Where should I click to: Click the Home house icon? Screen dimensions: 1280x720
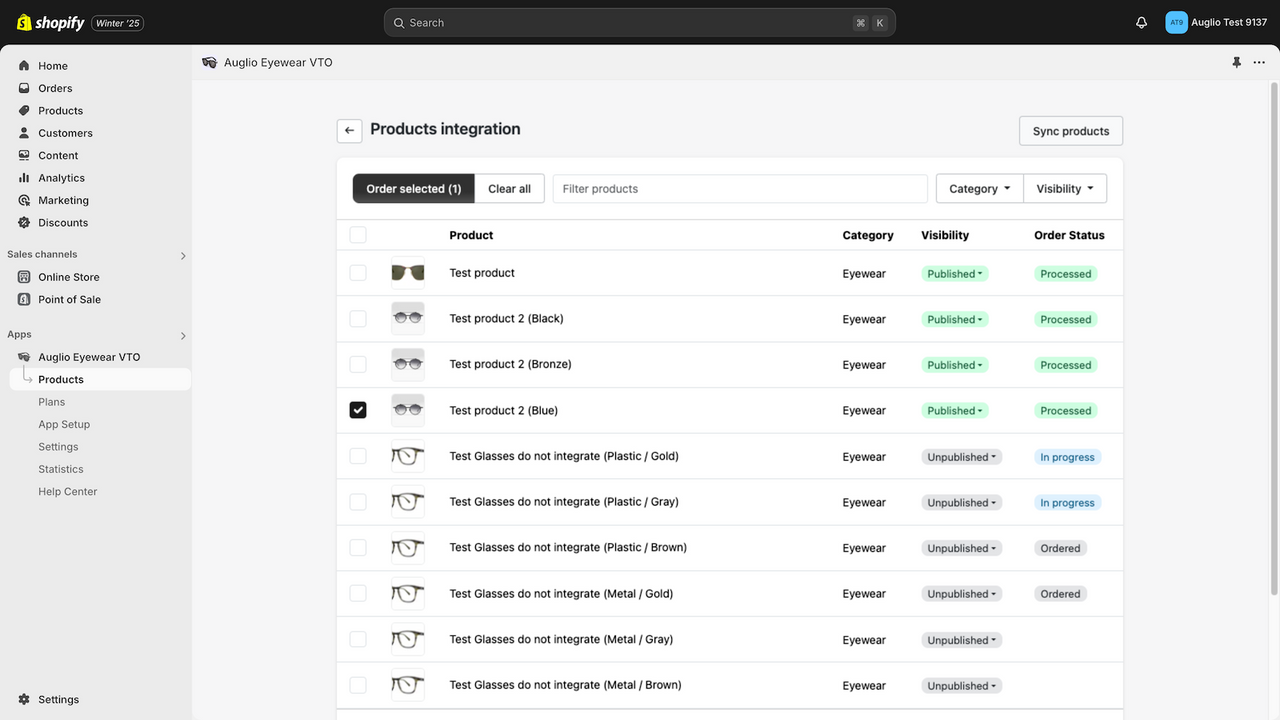(24, 66)
